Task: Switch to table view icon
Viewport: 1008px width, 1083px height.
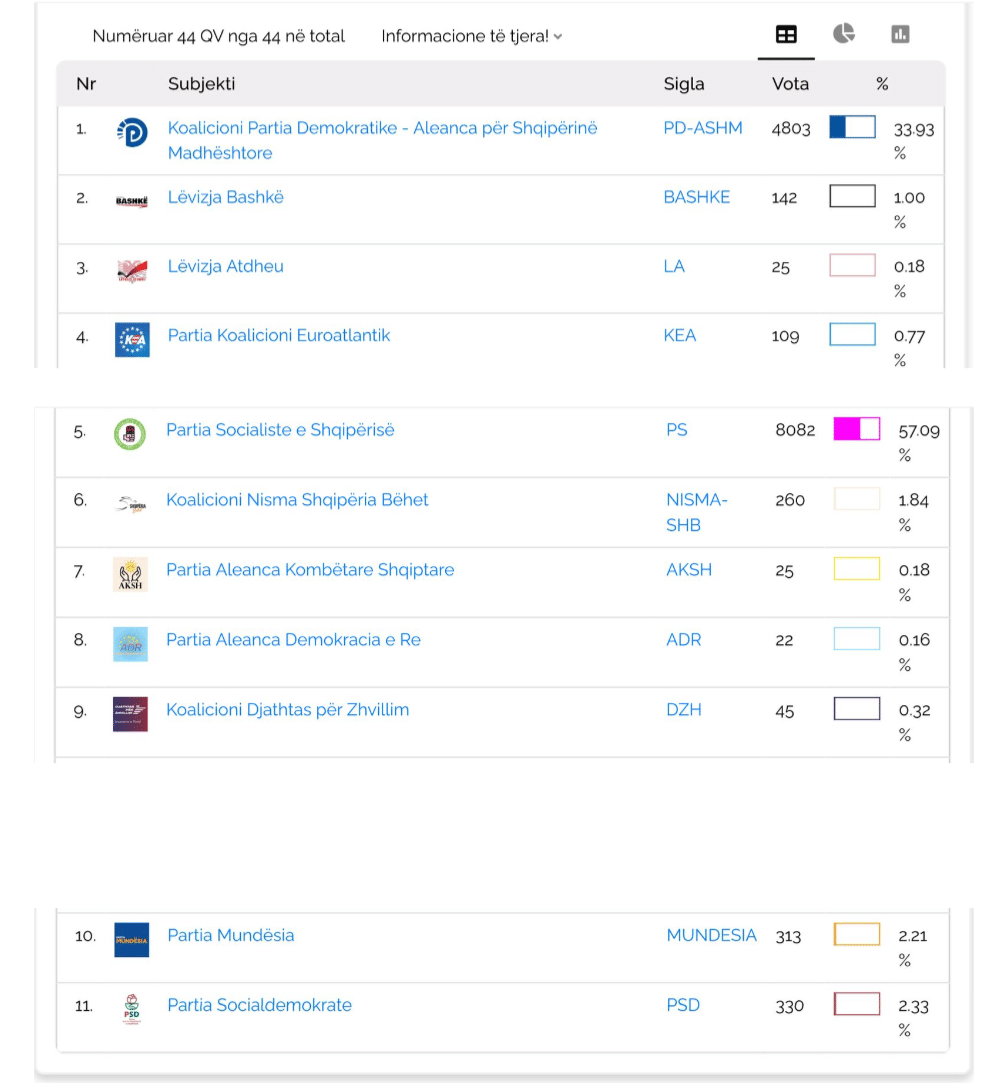Action: [786, 35]
